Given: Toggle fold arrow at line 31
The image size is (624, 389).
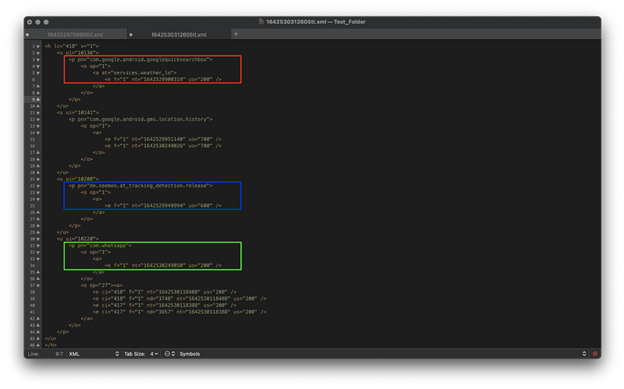Looking at the screenshot, I should pos(38,246).
